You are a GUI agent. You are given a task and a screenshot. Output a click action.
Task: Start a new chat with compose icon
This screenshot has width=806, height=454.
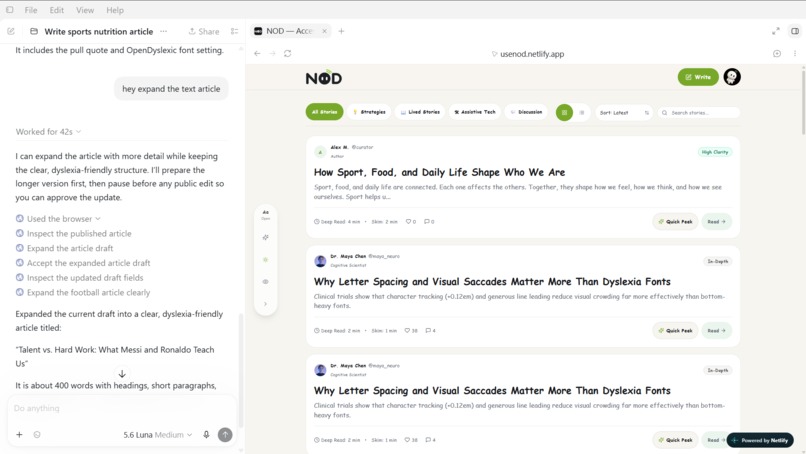pyautogui.click(x=11, y=31)
